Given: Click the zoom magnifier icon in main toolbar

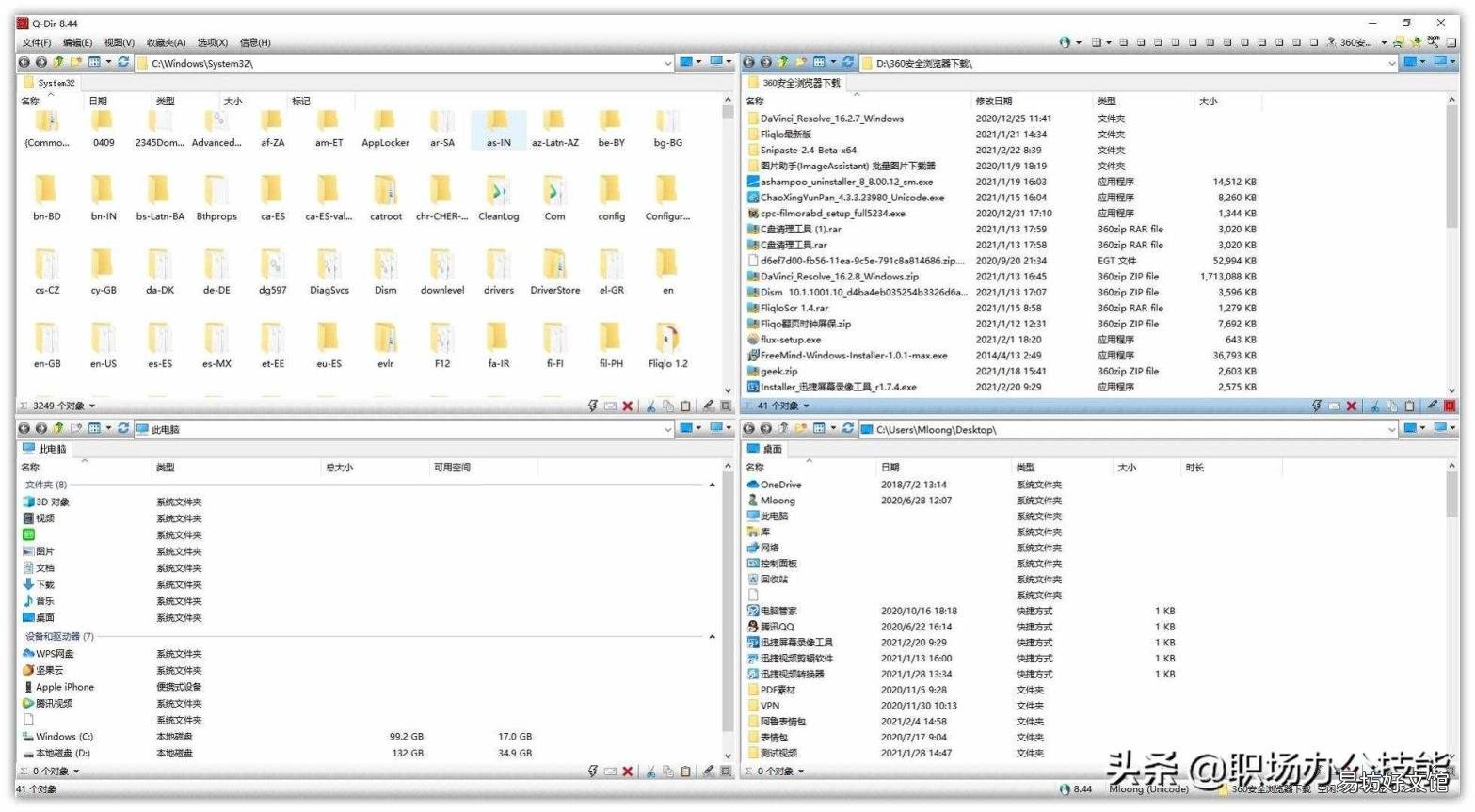Looking at the screenshot, I should 1433,41.
